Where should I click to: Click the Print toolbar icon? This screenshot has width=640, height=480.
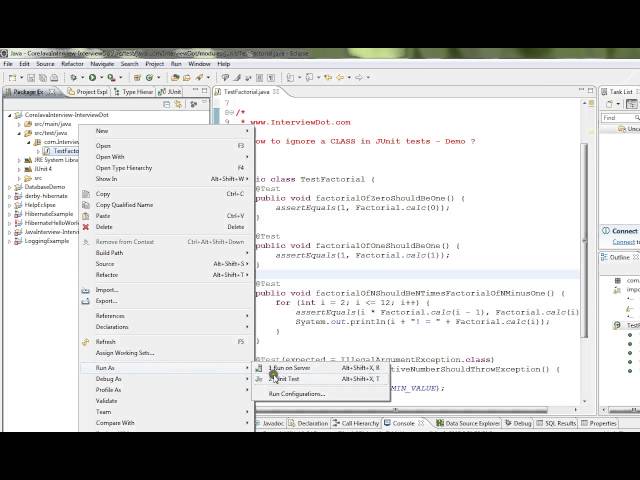[54, 78]
